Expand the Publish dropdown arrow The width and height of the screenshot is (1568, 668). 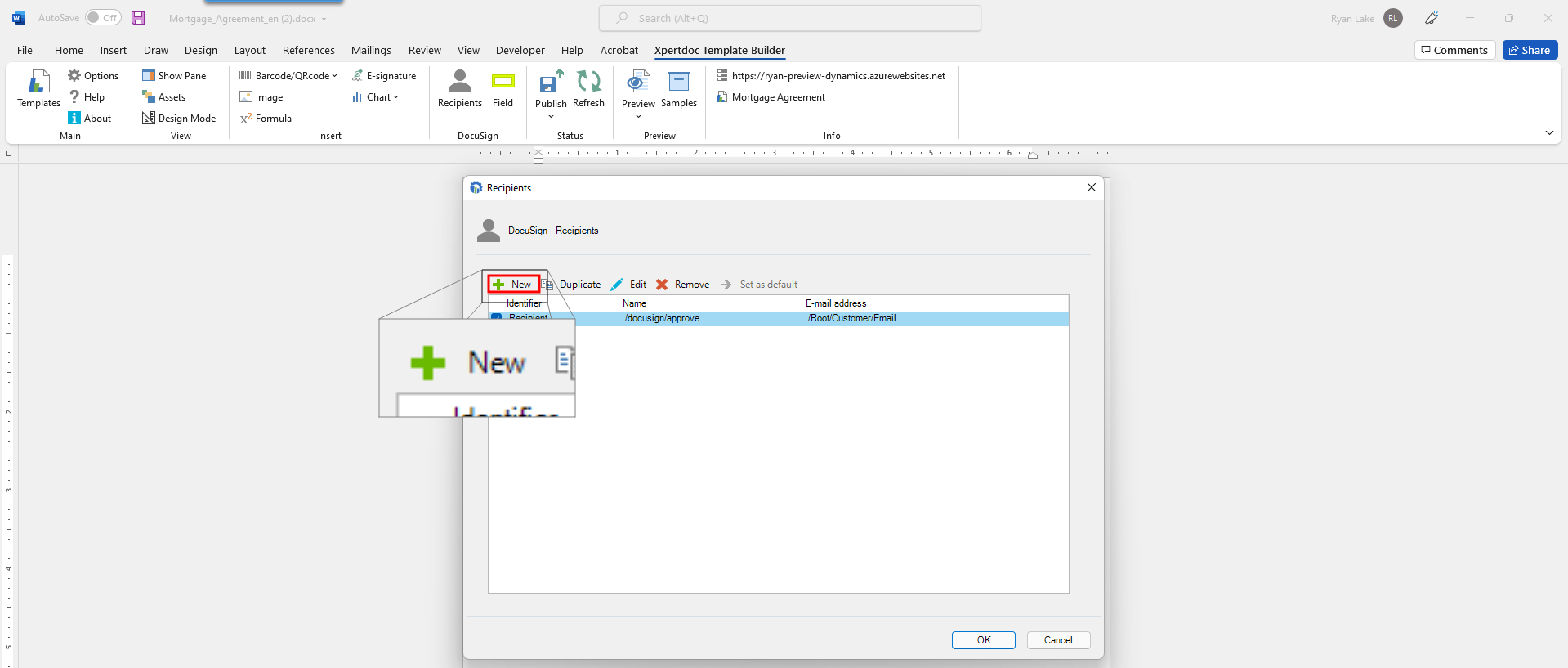coord(552,117)
